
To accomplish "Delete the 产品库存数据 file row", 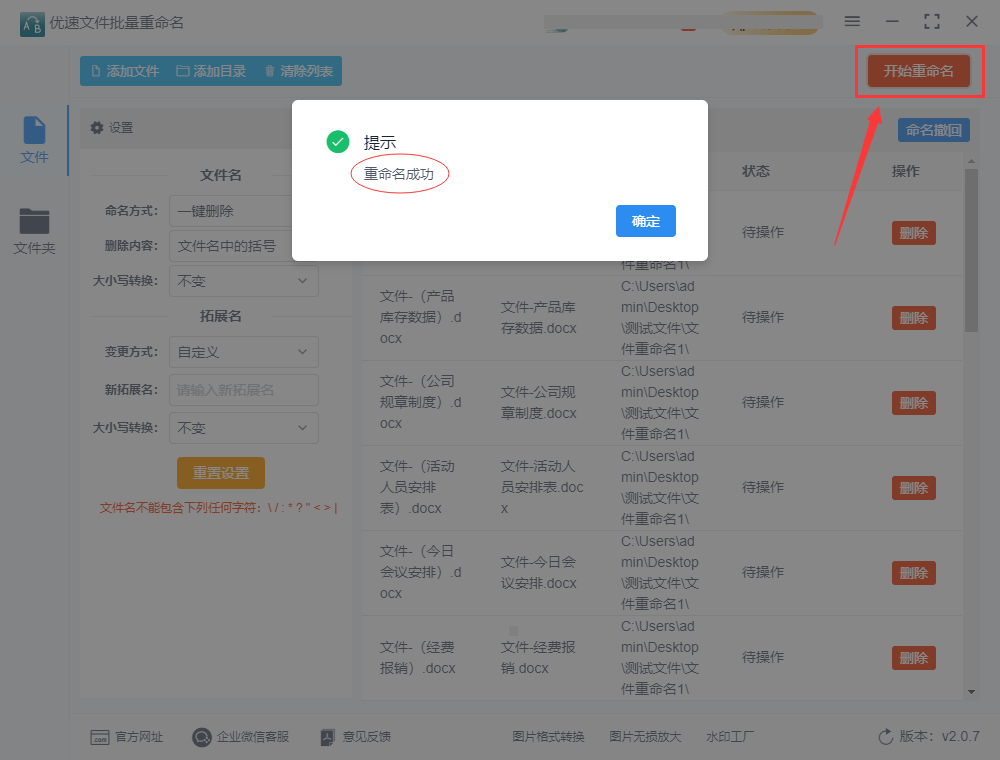I will pos(913,318).
